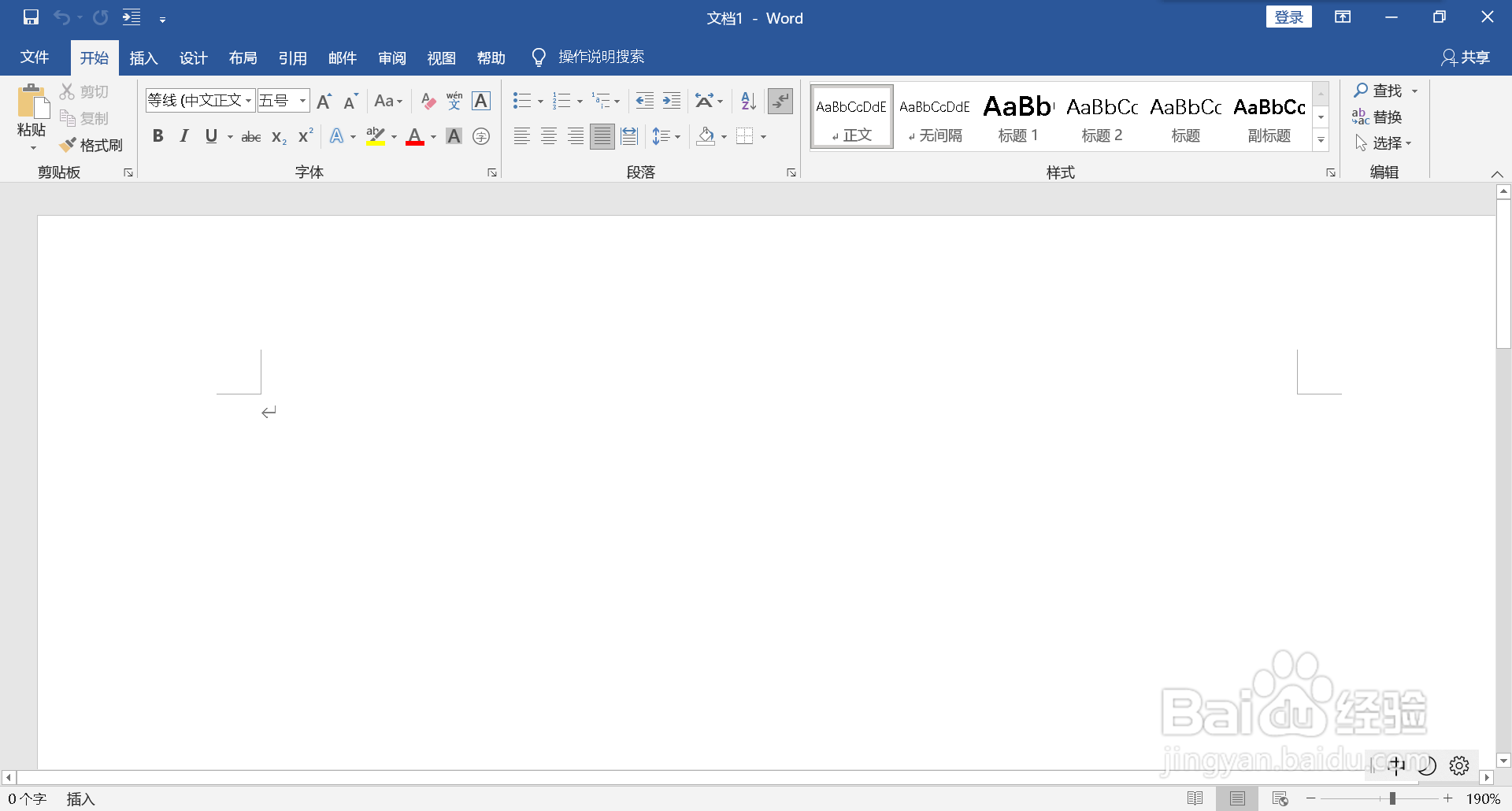This screenshot has height=811, width=1512.
Task: Click the Sort A-Z icon
Action: coord(748,101)
